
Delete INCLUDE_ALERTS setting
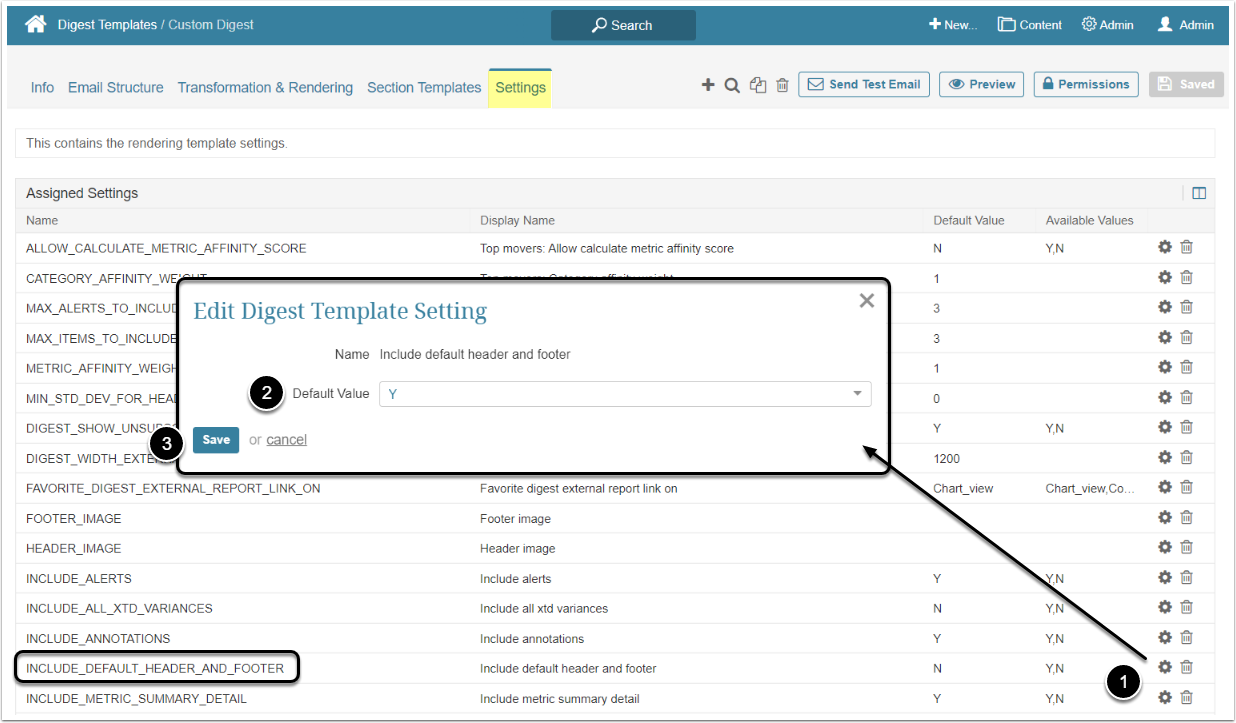(x=1187, y=577)
